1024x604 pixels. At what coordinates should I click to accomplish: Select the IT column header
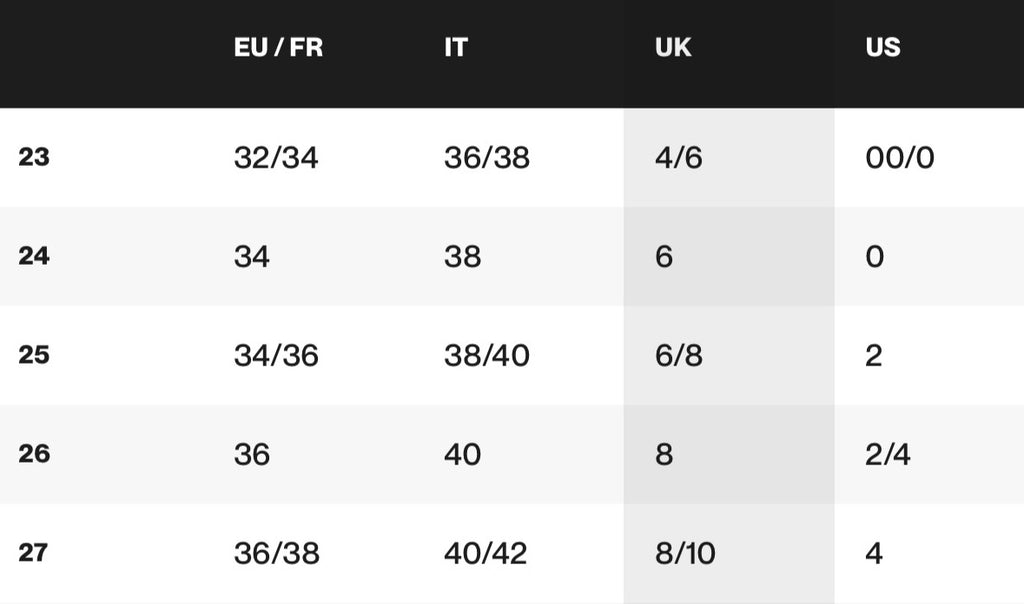(x=456, y=47)
